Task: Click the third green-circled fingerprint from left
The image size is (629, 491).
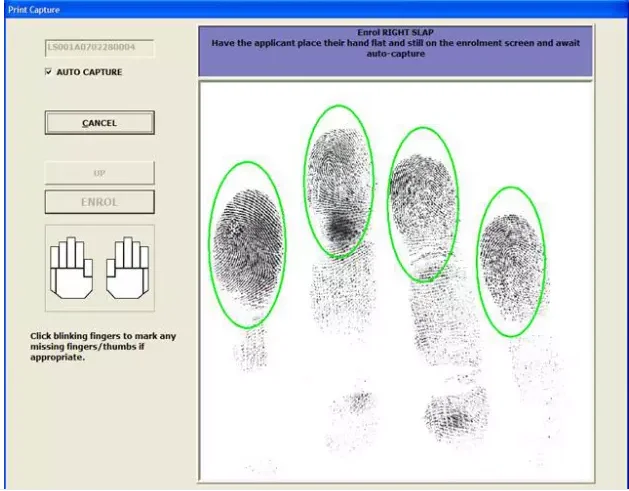Action: tap(422, 204)
